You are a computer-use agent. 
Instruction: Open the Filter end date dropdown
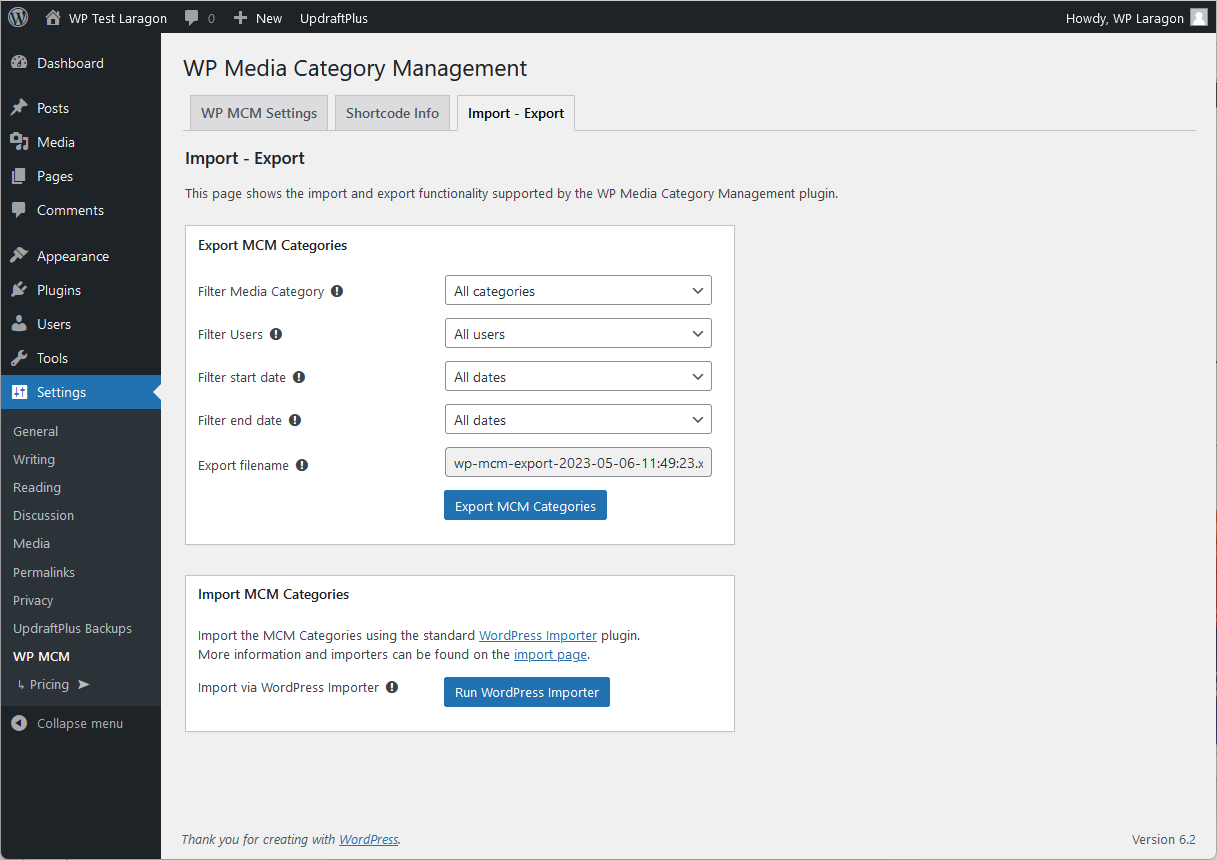[578, 420]
